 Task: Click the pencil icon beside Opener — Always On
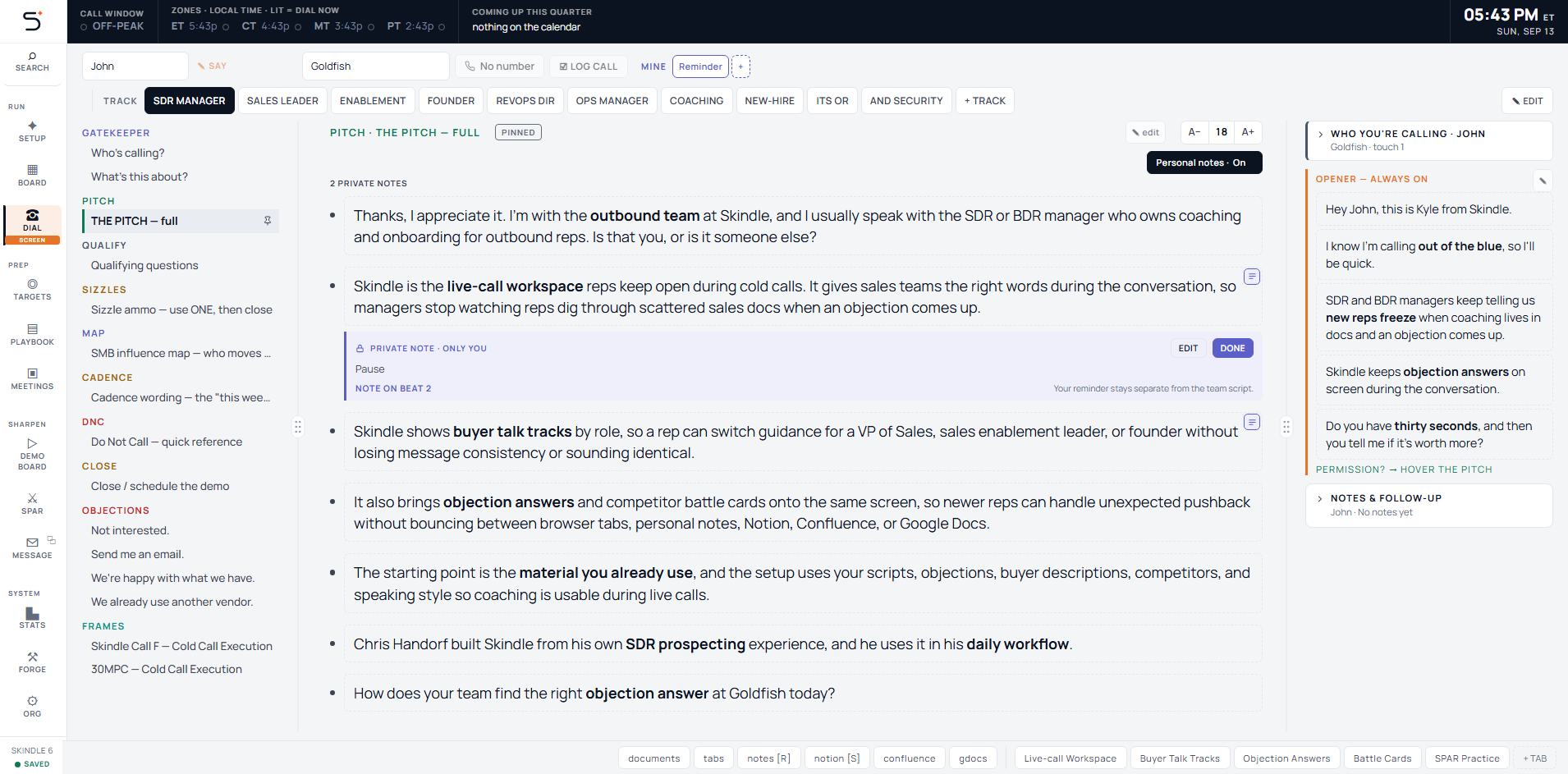[1543, 181]
